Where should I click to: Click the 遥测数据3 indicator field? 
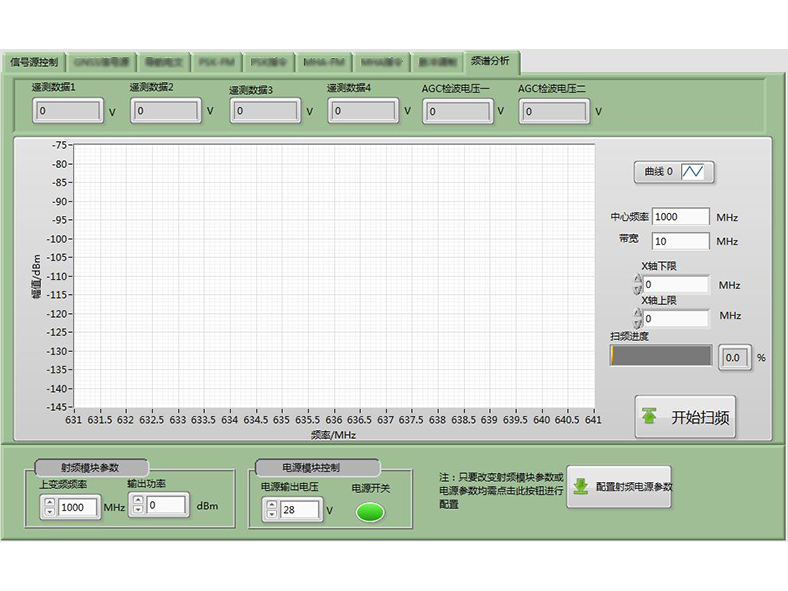(x=265, y=111)
